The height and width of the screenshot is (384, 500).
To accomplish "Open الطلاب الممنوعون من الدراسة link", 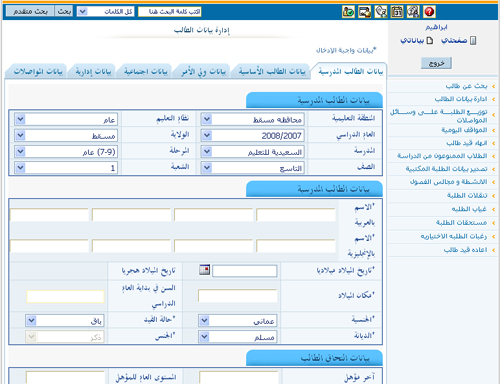I will click(442, 156).
